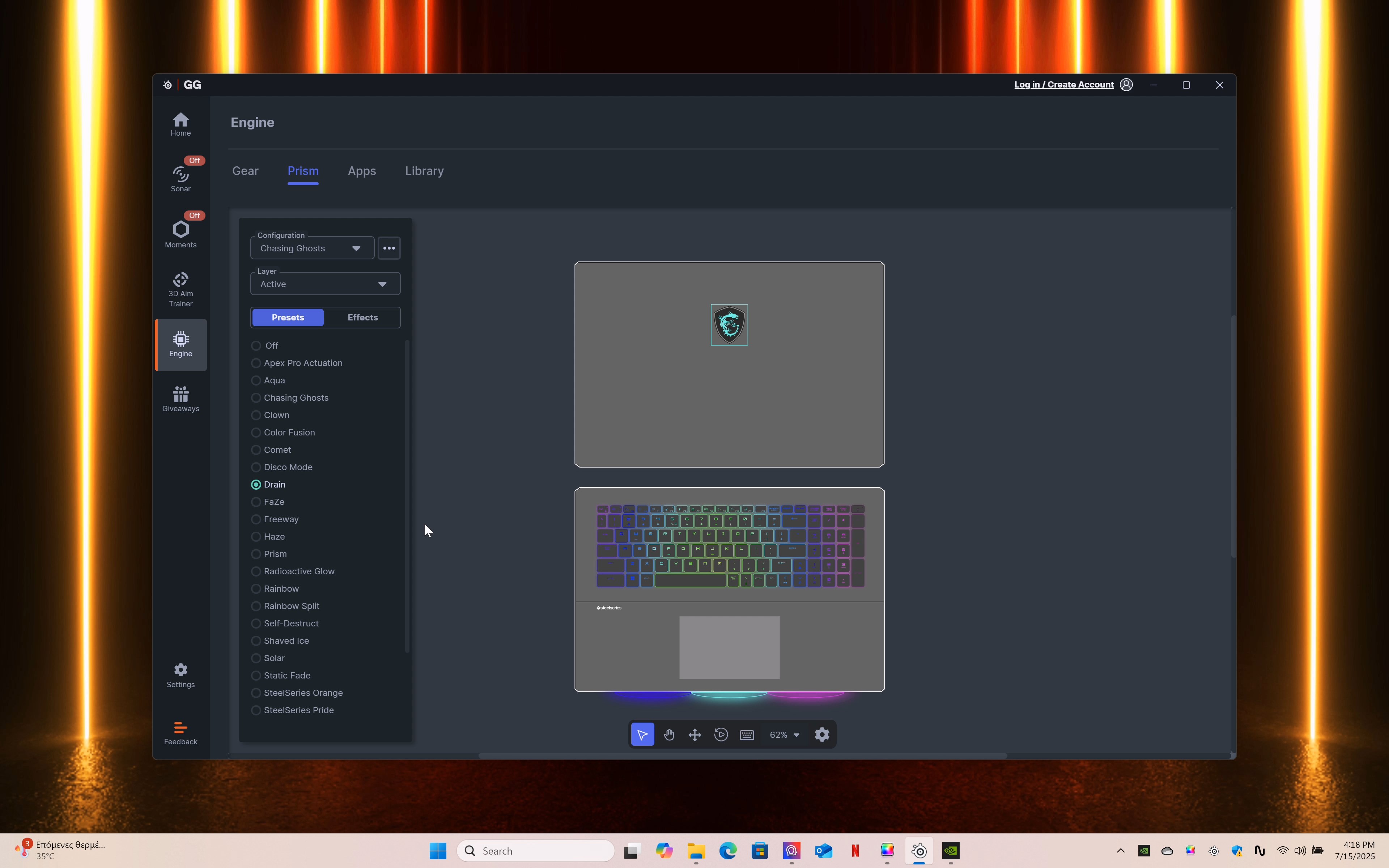Switch to the Effects tab
The height and width of the screenshot is (868, 1389).
[x=362, y=318]
